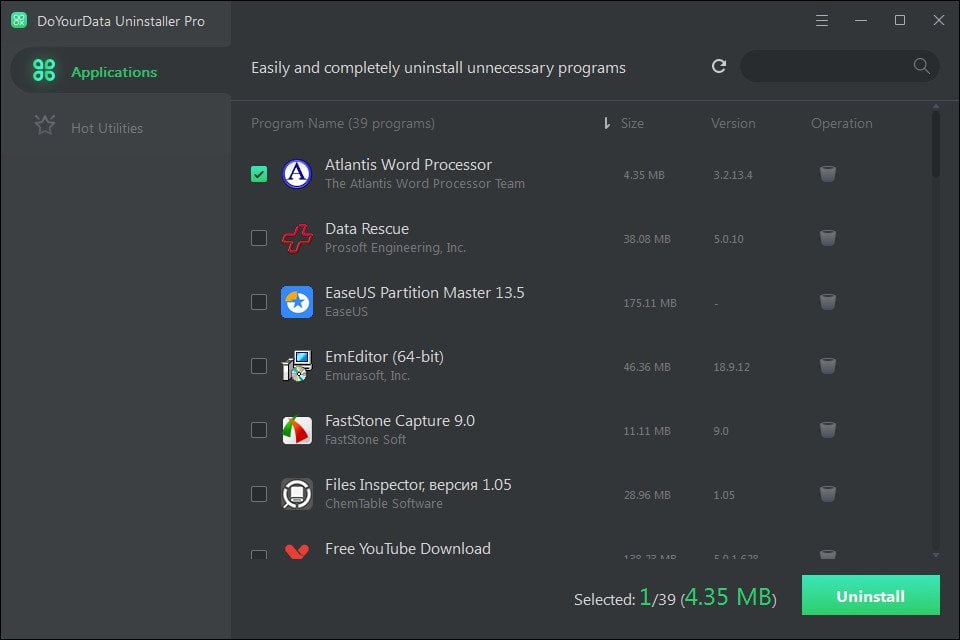Uncheck Atlantis Word Processor

point(258,173)
